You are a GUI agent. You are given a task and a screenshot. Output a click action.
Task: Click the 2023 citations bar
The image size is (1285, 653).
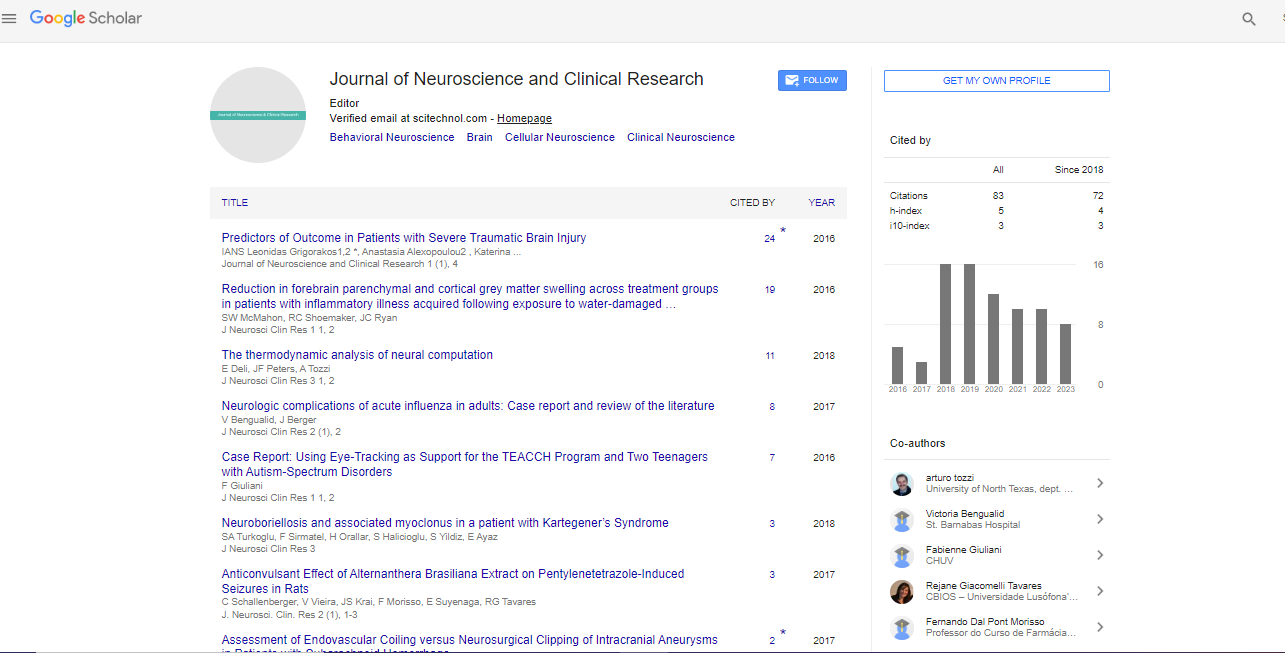click(1065, 354)
